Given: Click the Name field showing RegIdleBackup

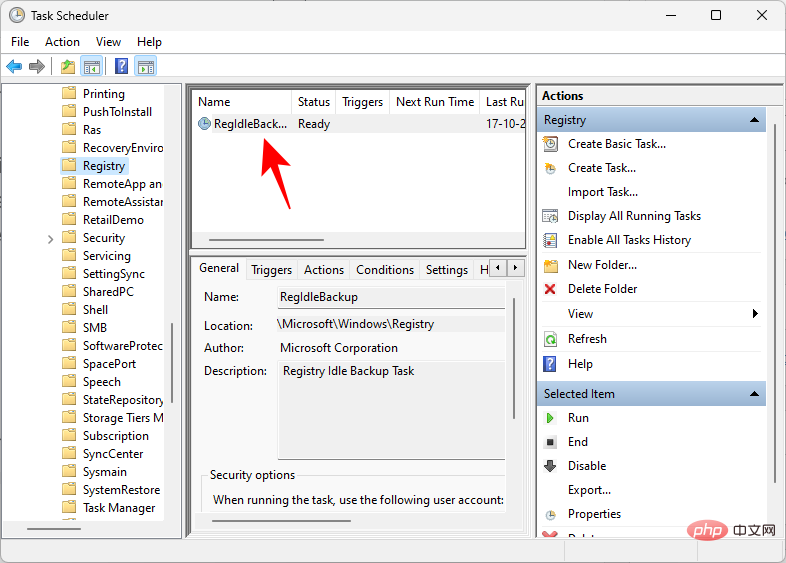Looking at the screenshot, I should pyautogui.click(x=391, y=297).
